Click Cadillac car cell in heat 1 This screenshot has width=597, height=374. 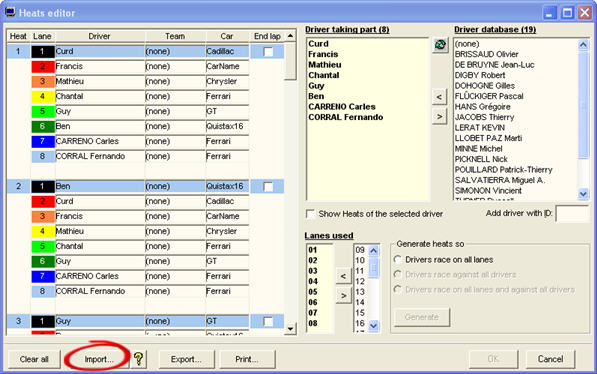pyautogui.click(x=227, y=51)
